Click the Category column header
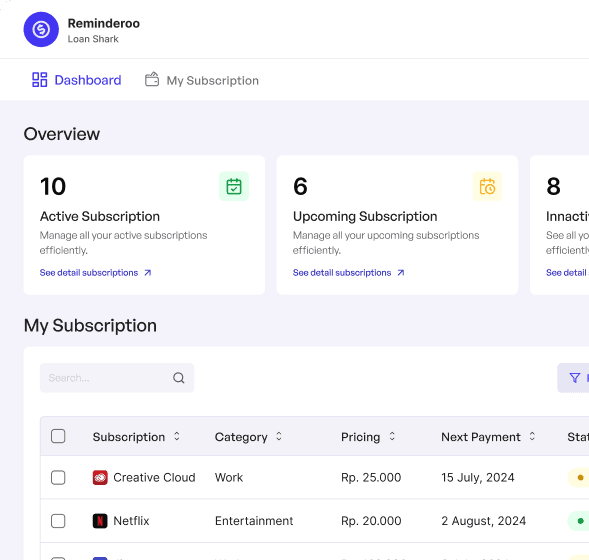This screenshot has width=589, height=560. [x=241, y=437]
